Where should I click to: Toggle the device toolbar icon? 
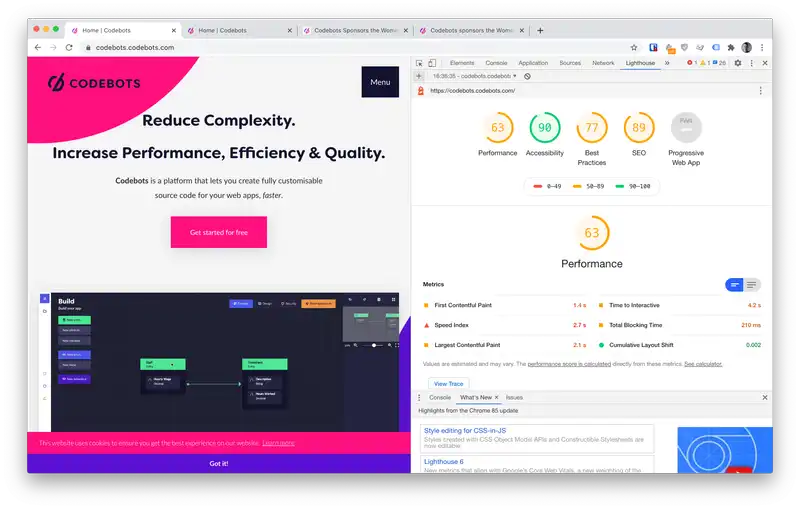tap(432, 63)
